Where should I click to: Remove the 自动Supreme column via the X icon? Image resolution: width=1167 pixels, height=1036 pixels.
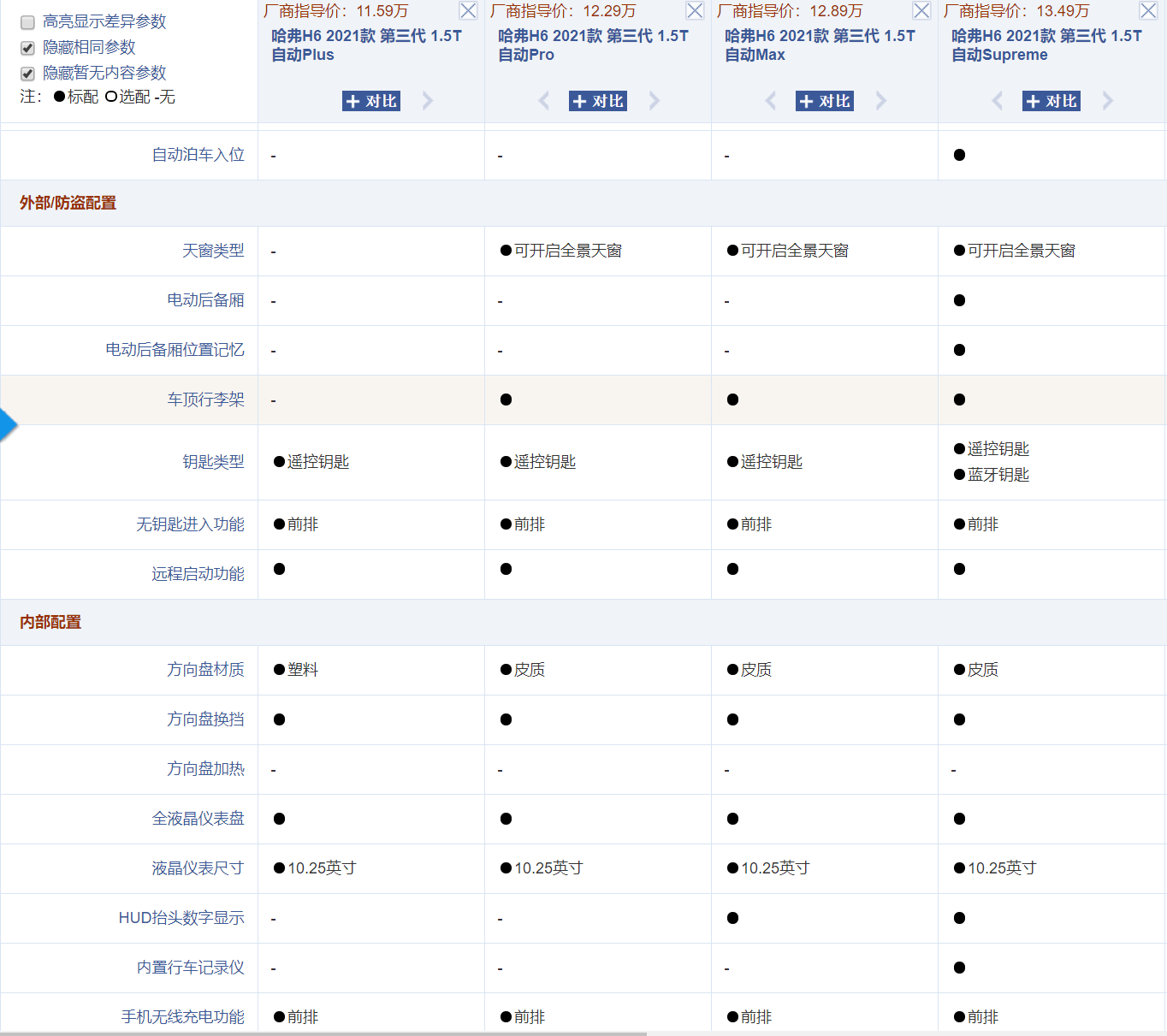click(x=1147, y=10)
